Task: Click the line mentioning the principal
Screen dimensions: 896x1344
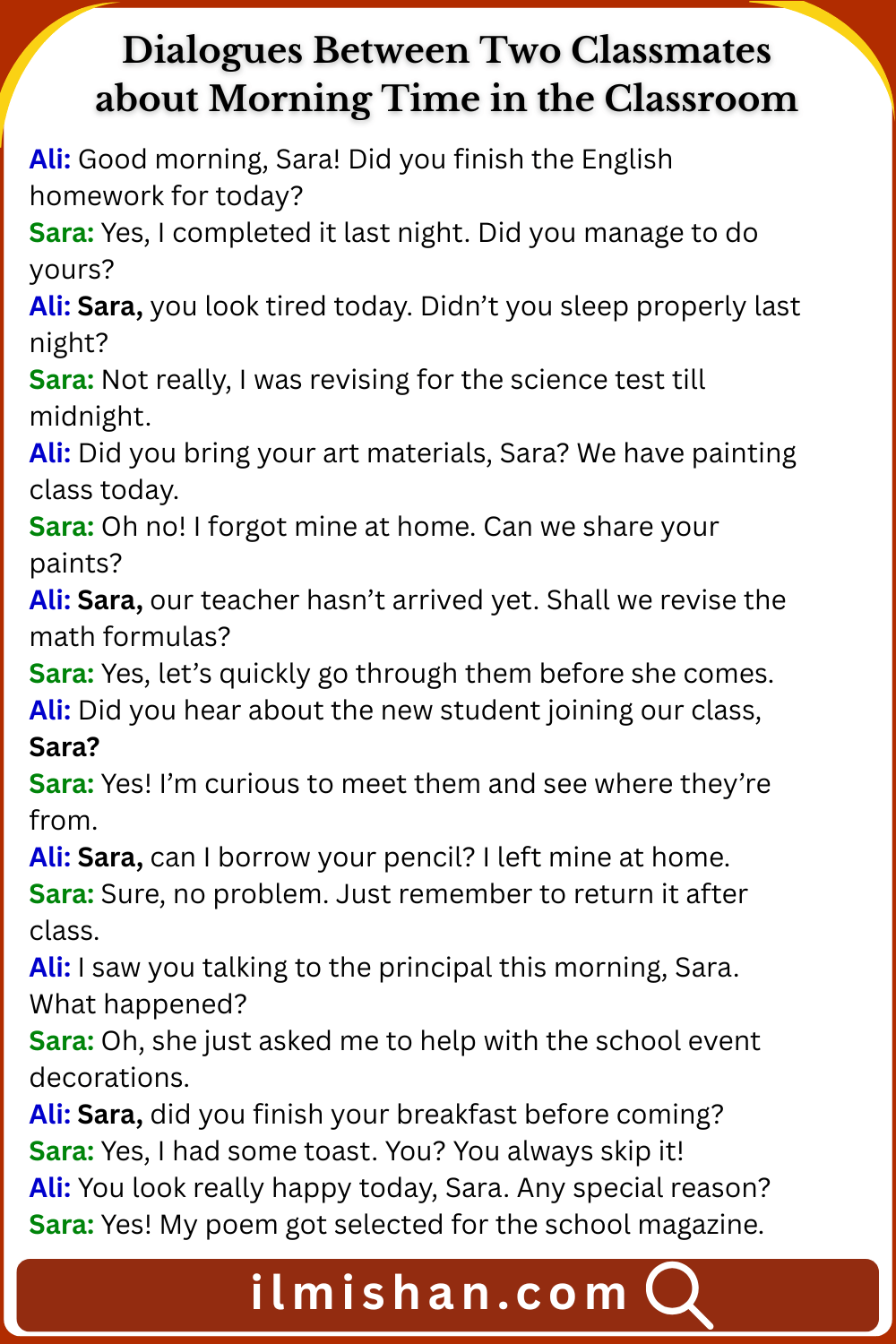Action: (408, 968)
